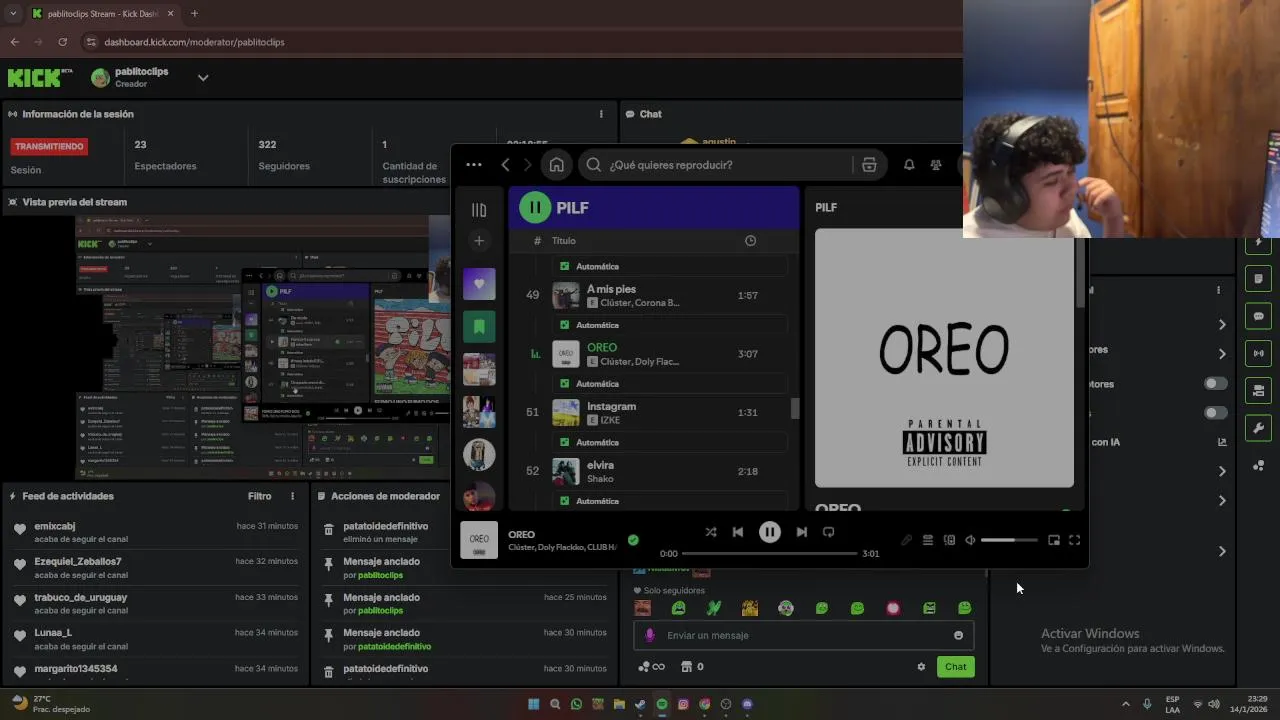Click 'Enviar un mensaje' chat input
Image resolution: width=1280 pixels, height=720 pixels.
[x=803, y=635]
